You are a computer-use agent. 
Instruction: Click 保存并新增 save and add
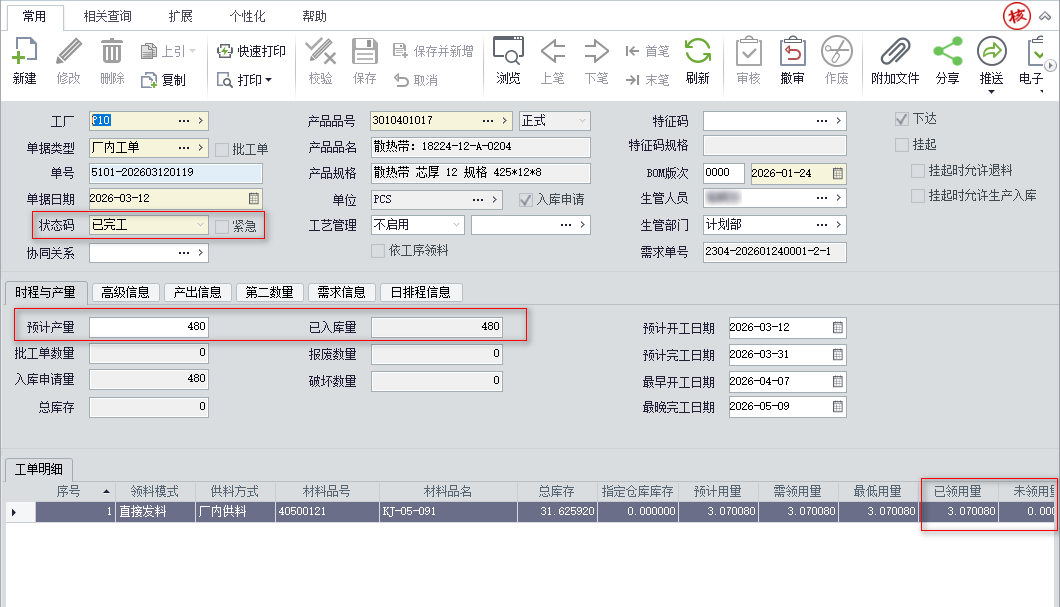coord(433,51)
